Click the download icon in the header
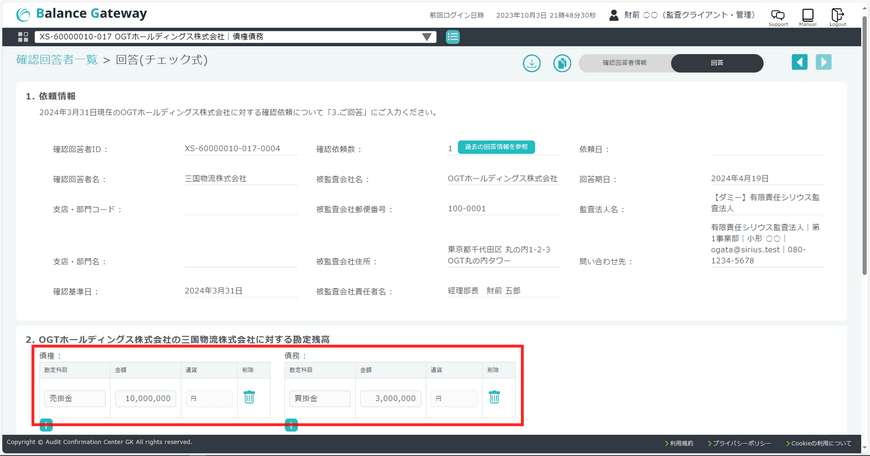The height and width of the screenshot is (456, 870). tap(532, 63)
